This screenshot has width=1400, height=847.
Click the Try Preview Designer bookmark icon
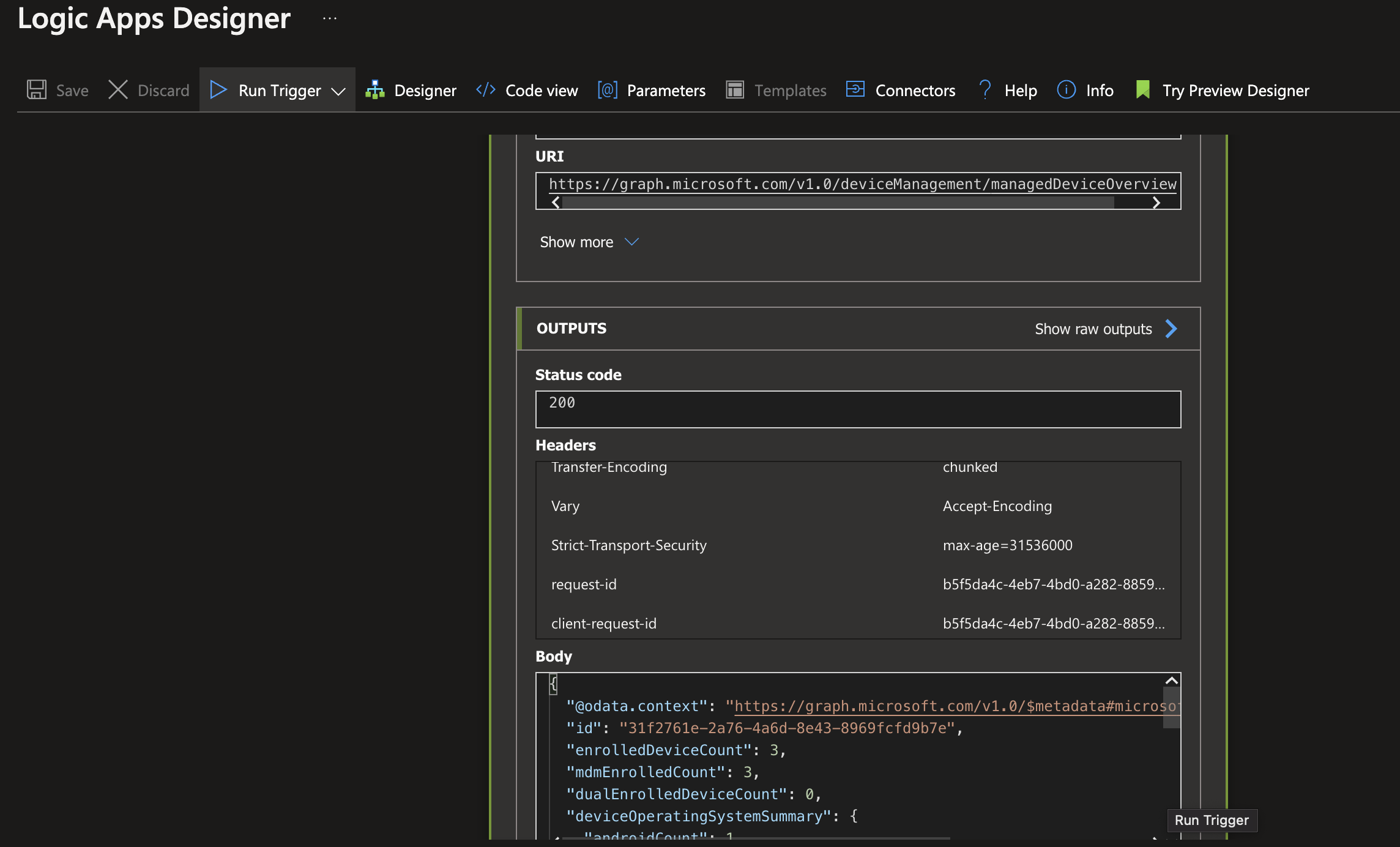click(x=1143, y=90)
